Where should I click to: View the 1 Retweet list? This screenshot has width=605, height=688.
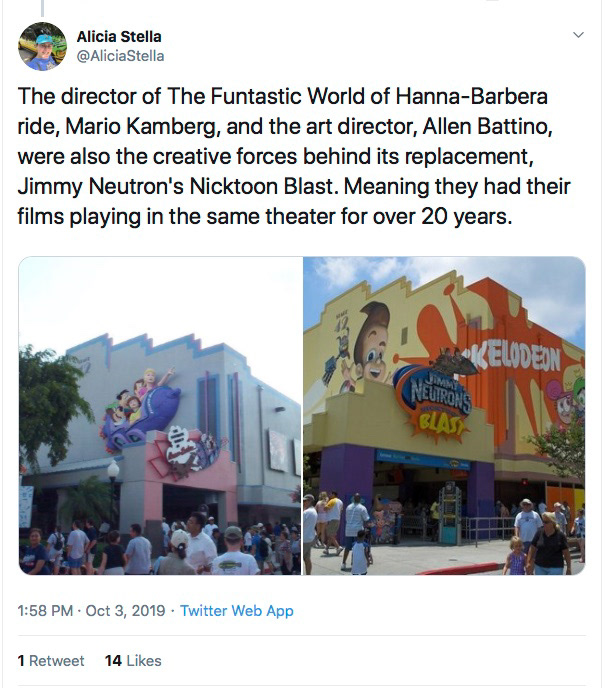pos(51,660)
